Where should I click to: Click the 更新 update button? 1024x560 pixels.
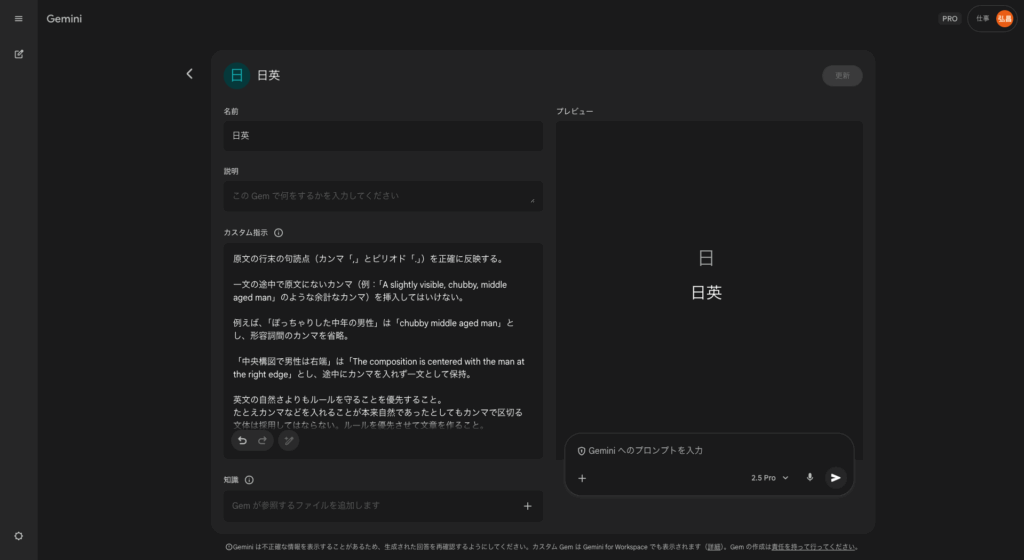coord(842,75)
